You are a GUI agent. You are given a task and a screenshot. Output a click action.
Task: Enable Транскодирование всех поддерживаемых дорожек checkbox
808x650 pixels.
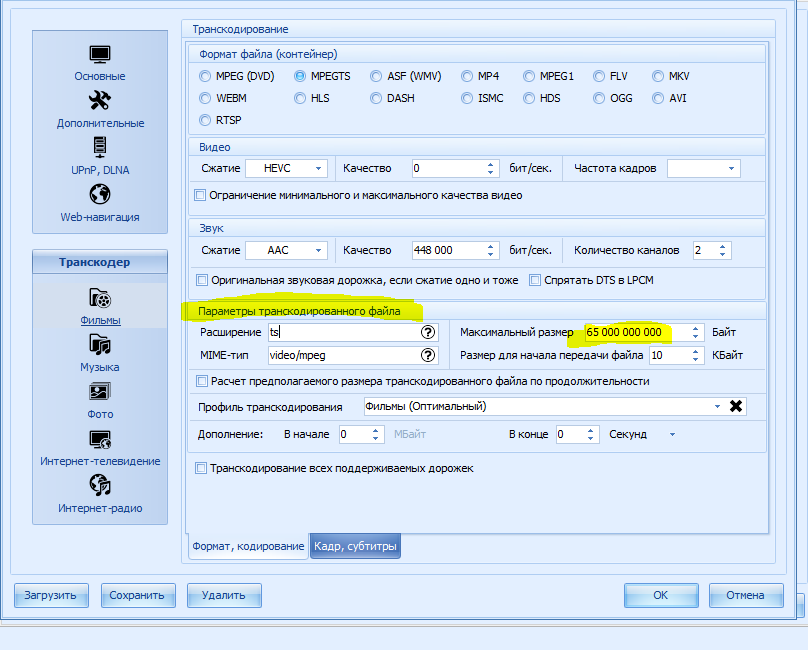coord(201,468)
